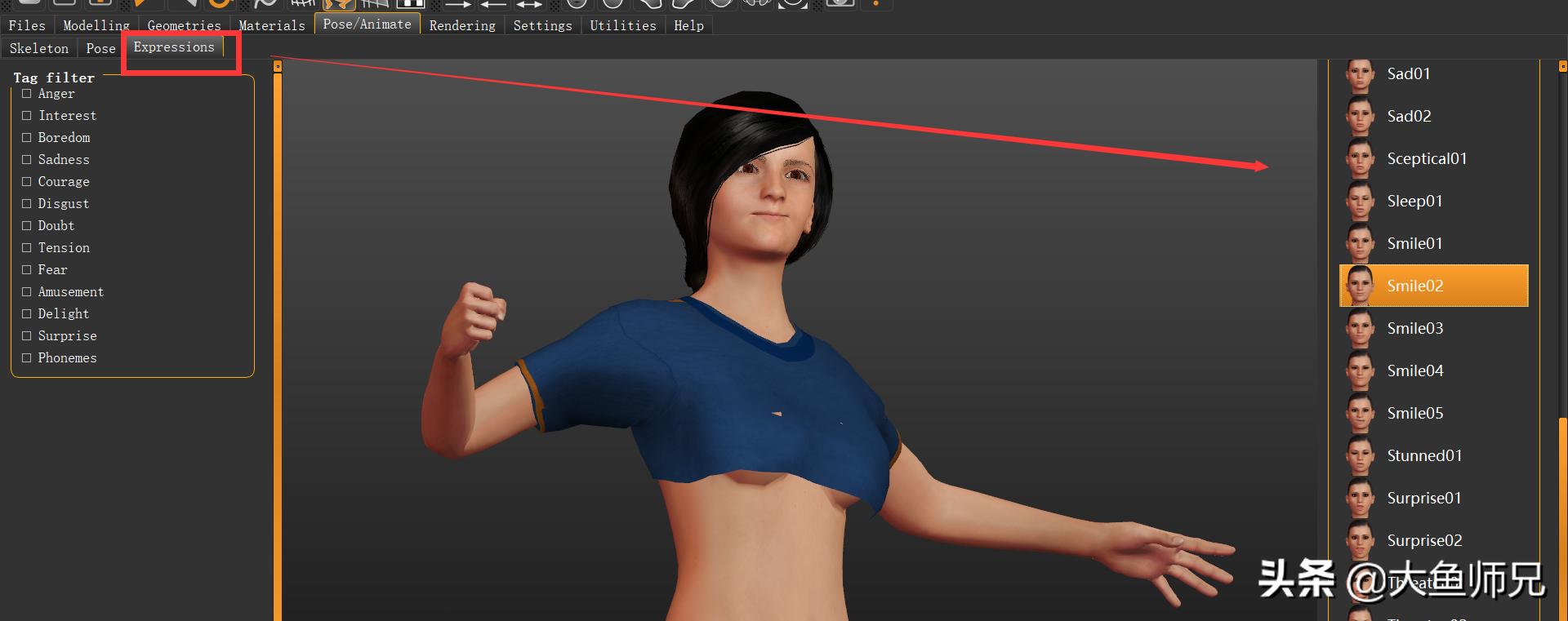This screenshot has height=621, width=1568.
Task: Enable the Fear tag filter
Action: click(x=27, y=270)
